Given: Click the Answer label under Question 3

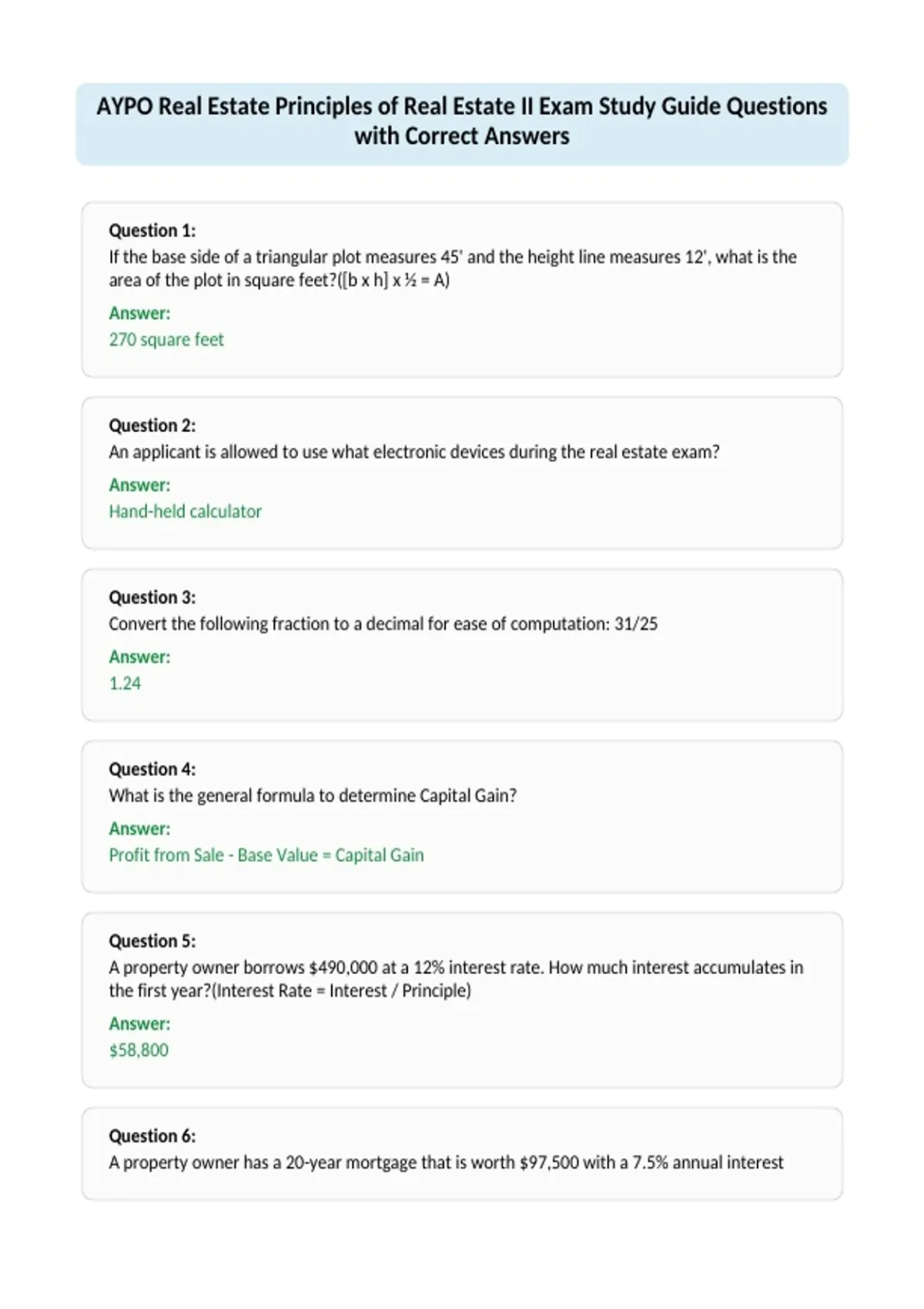Looking at the screenshot, I should 139,657.
